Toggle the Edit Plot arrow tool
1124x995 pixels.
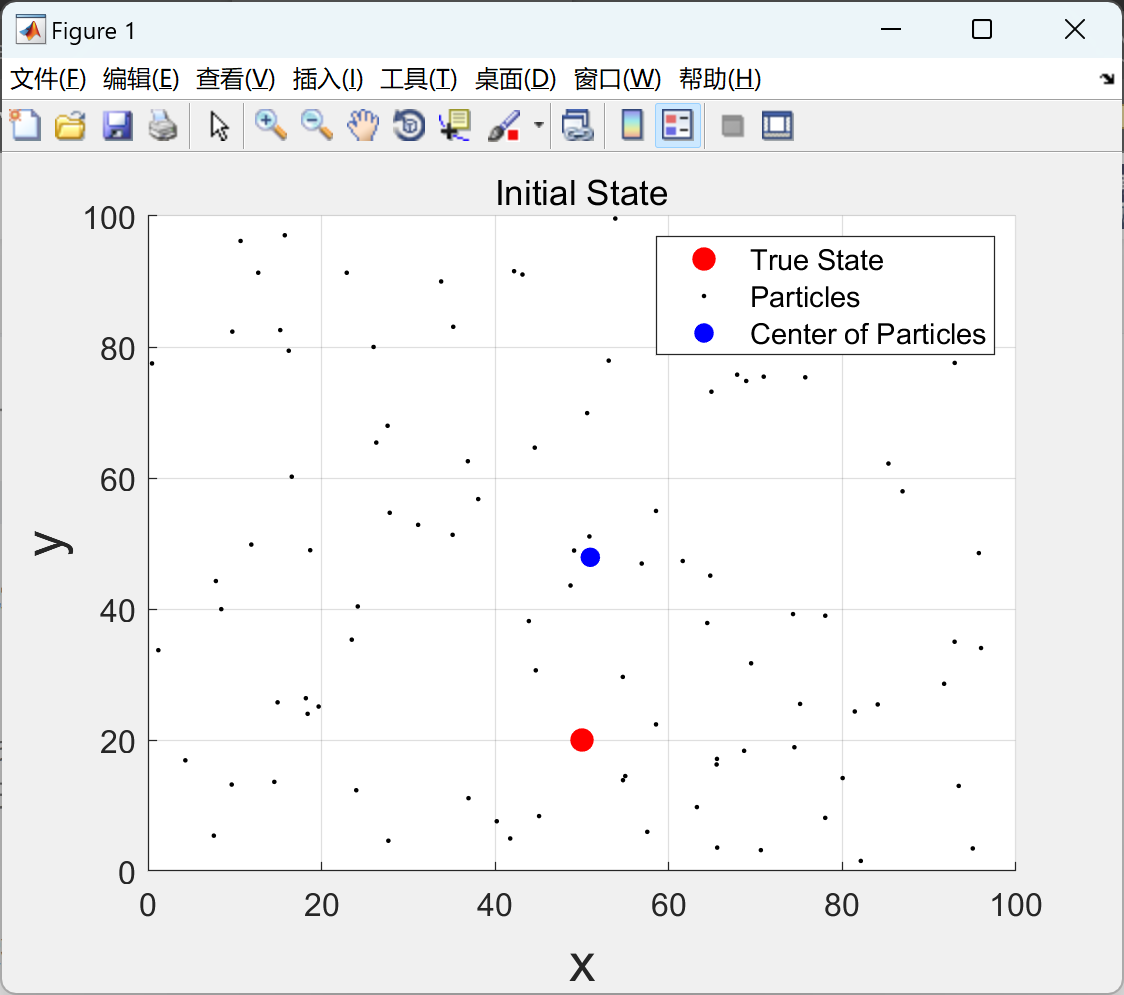pos(219,125)
